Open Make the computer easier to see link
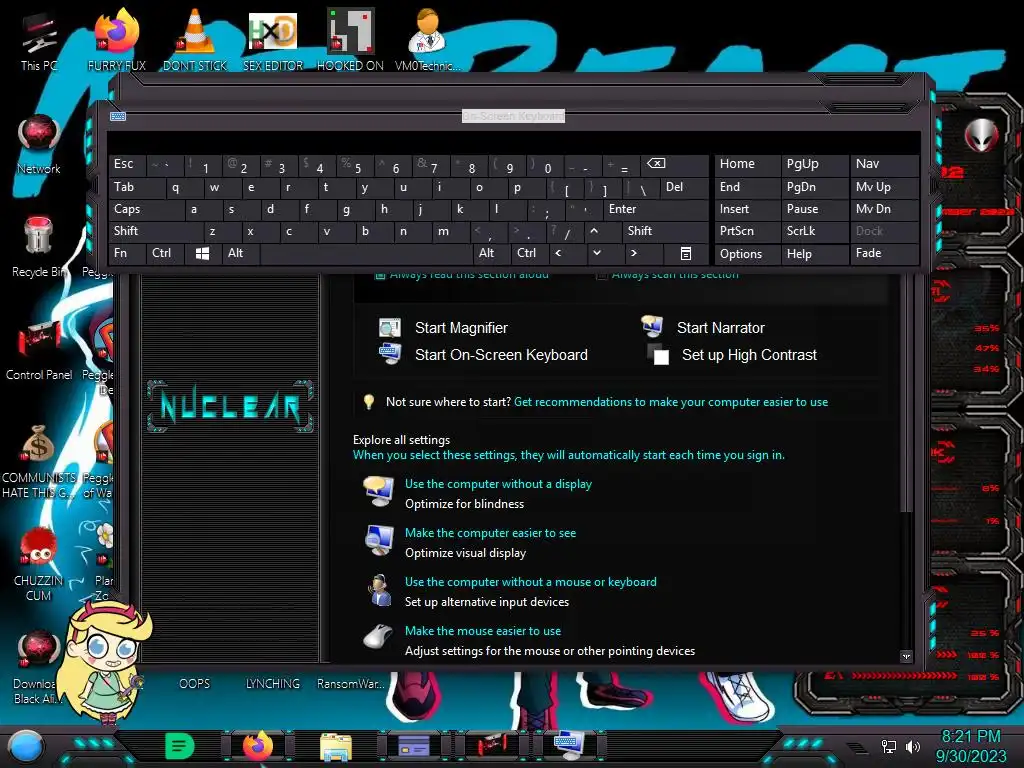The width and height of the screenshot is (1024, 768). [490, 533]
